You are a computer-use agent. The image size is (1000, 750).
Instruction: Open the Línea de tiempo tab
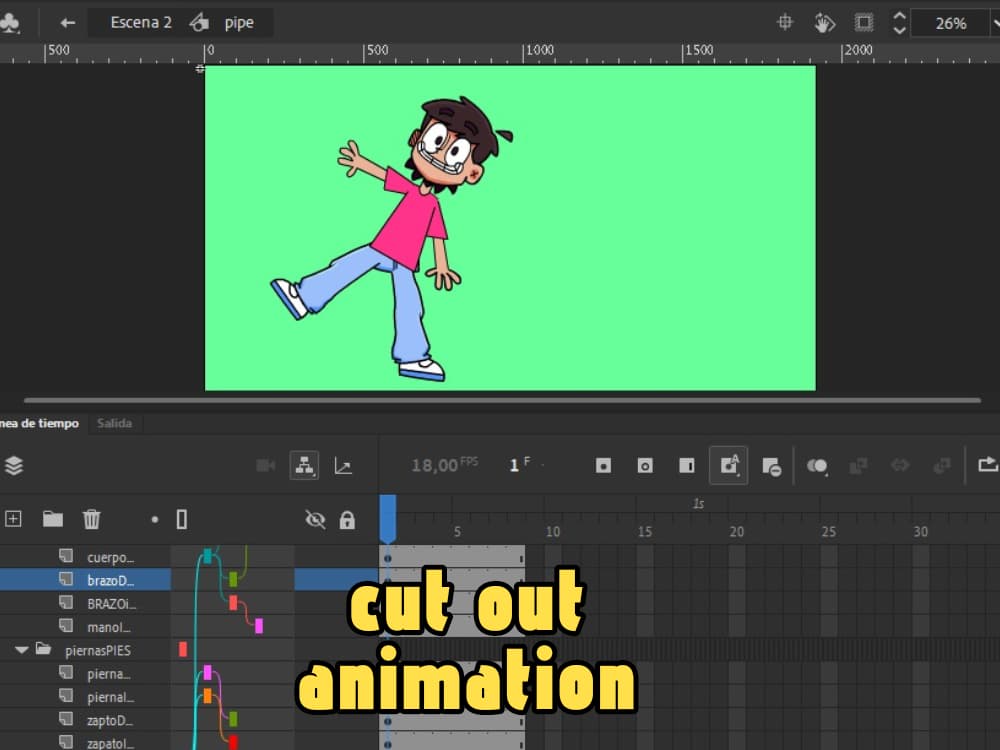tap(40, 423)
